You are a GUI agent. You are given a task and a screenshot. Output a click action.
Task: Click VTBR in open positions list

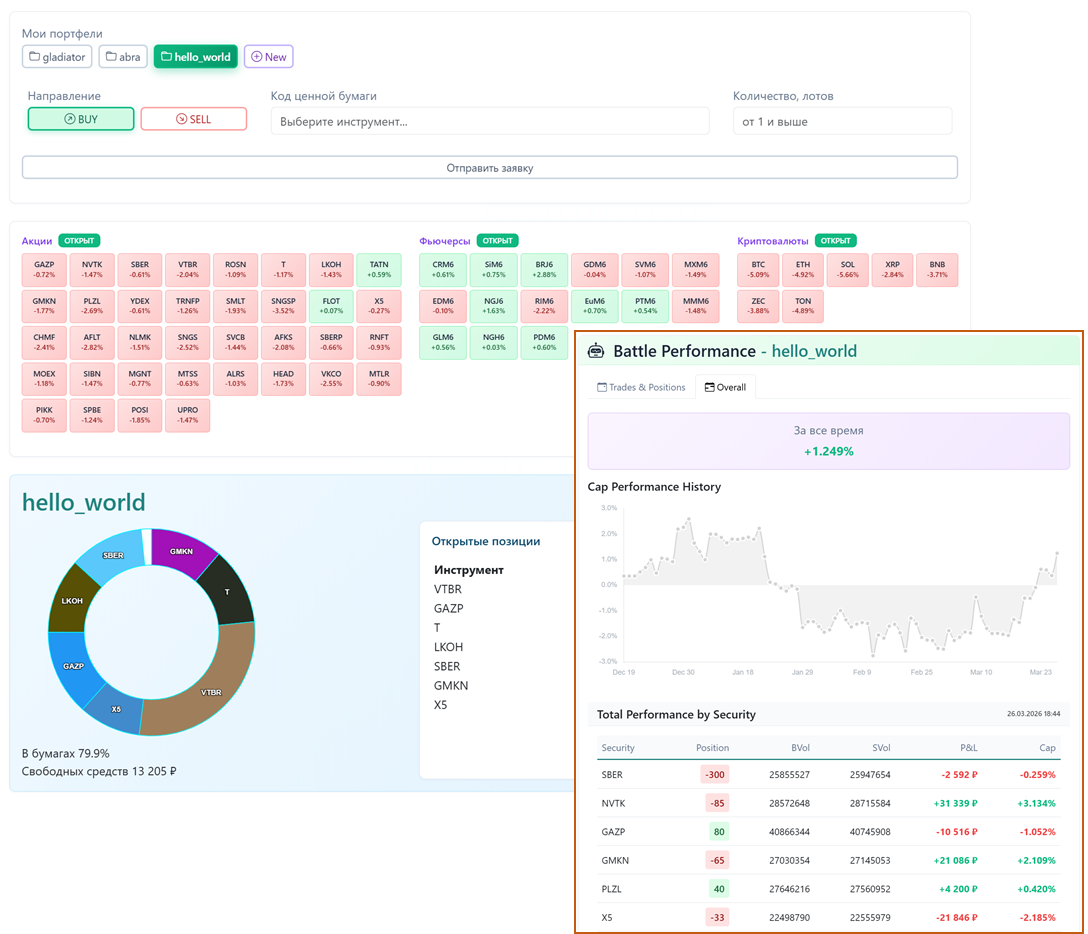coord(448,589)
